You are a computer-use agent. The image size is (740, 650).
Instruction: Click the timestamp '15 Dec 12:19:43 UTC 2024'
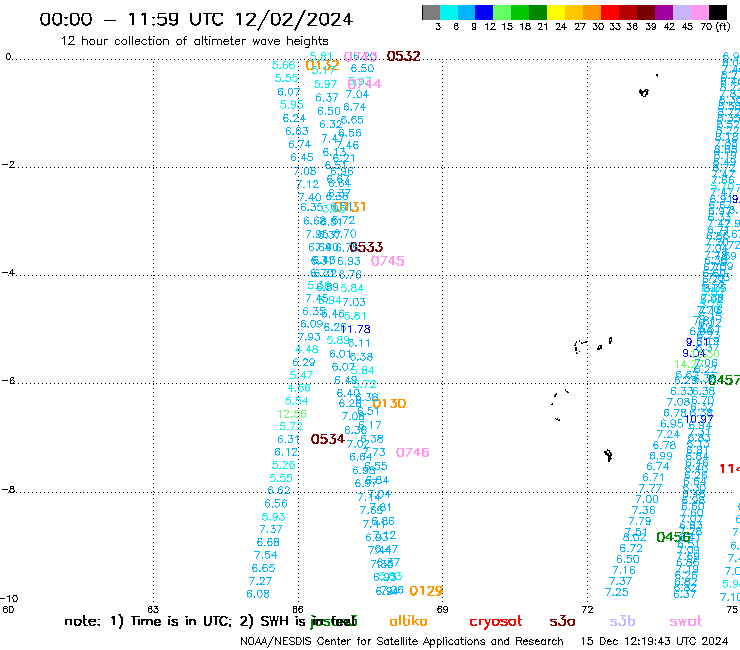coord(654,642)
